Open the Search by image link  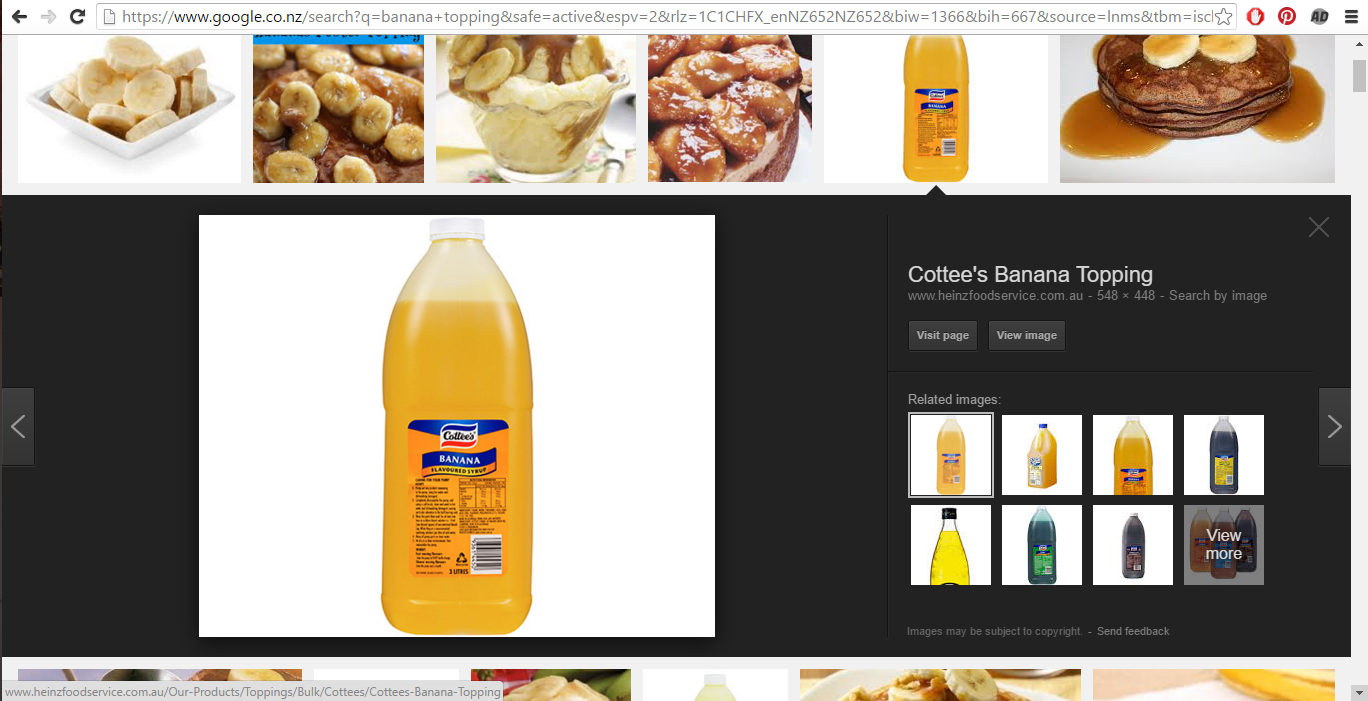point(1218,296)
